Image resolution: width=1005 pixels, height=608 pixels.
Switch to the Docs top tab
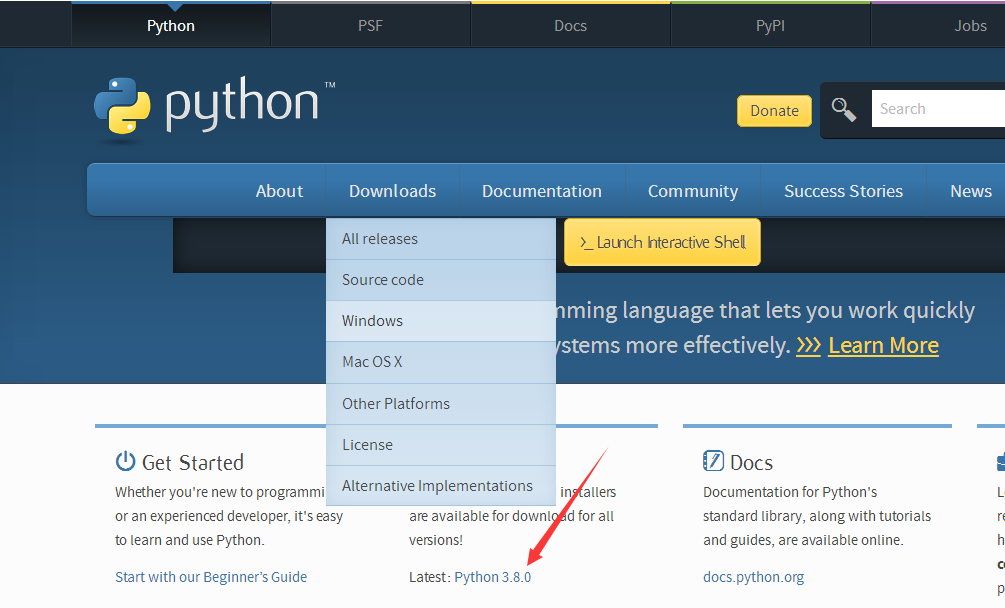(570, 26)
